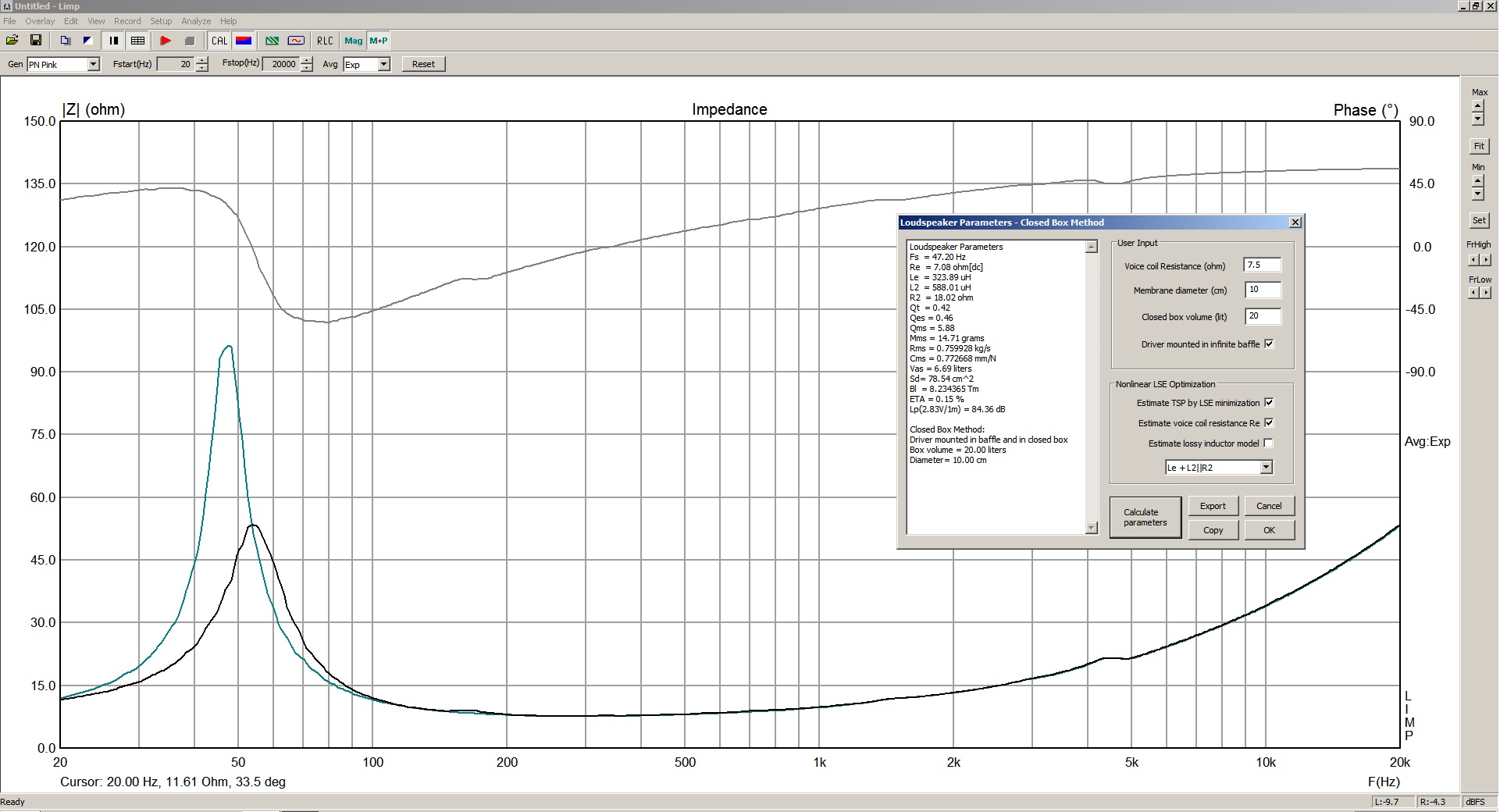Open the Overlay menu
The image size is (1500, 812).
point(40,21)
